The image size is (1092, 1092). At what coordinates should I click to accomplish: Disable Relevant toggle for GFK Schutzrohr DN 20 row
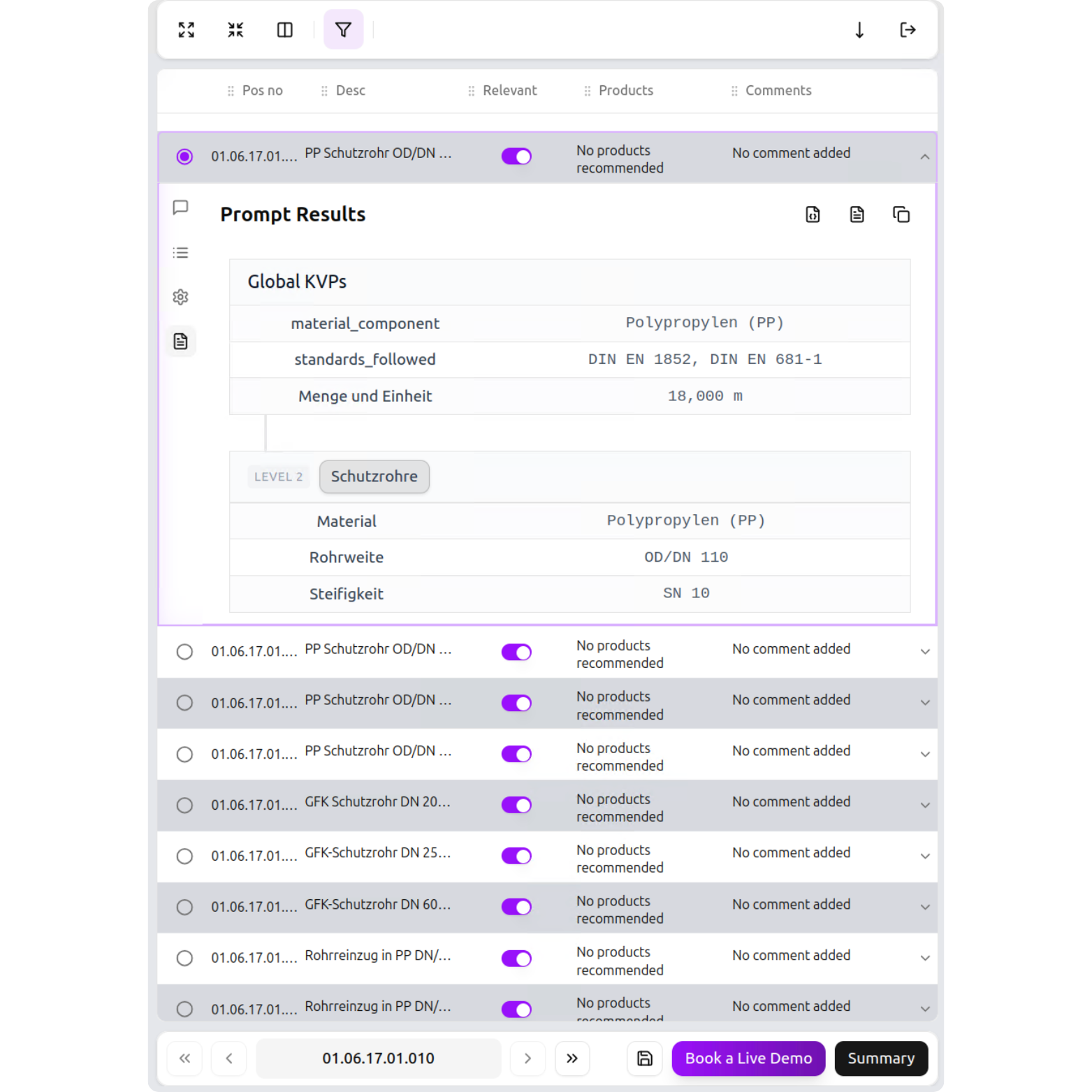[x=516, y=805]
